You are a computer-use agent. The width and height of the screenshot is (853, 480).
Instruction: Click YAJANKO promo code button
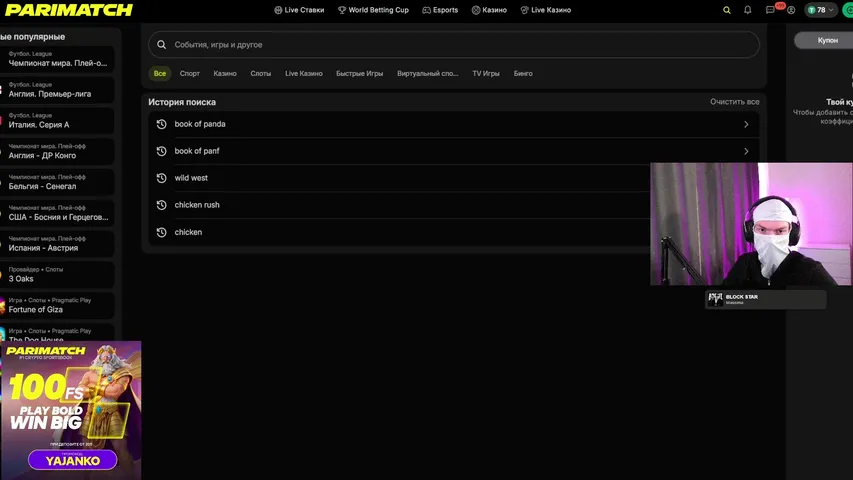pyautogui.click(x=72, y=460)
